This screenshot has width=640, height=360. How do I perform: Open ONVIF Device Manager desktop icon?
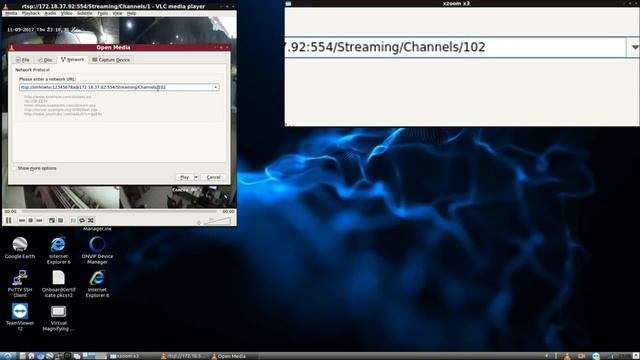tap(97, 250)
